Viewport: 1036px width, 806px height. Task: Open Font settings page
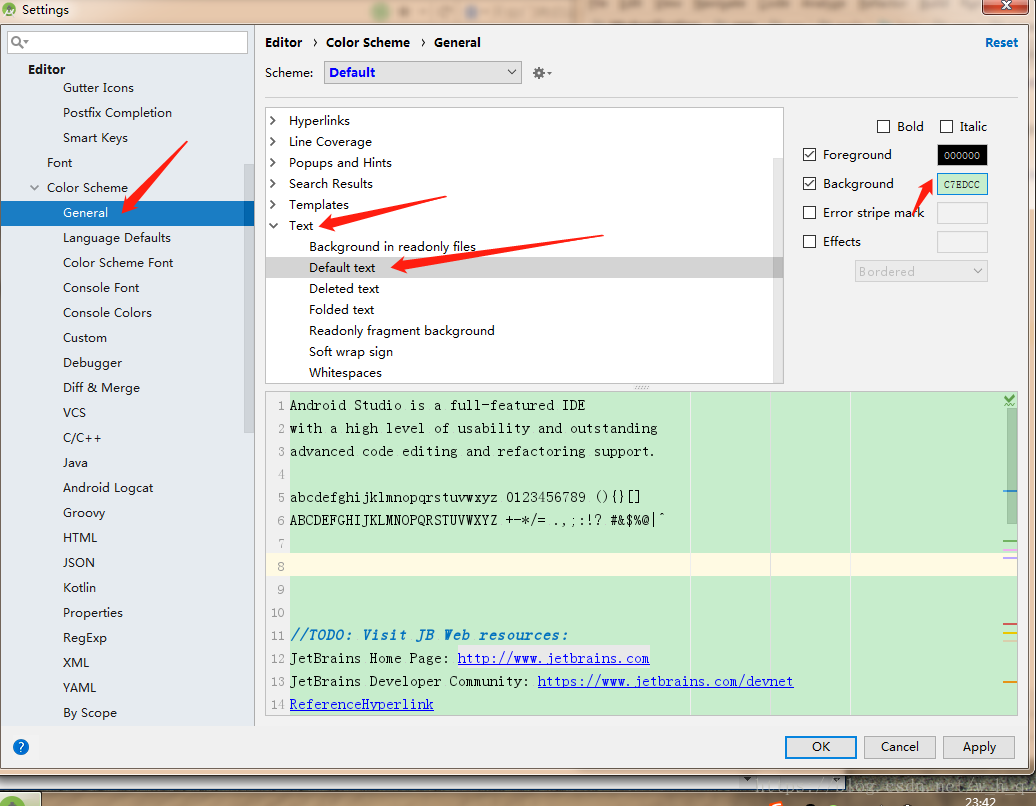pos(59,163)
